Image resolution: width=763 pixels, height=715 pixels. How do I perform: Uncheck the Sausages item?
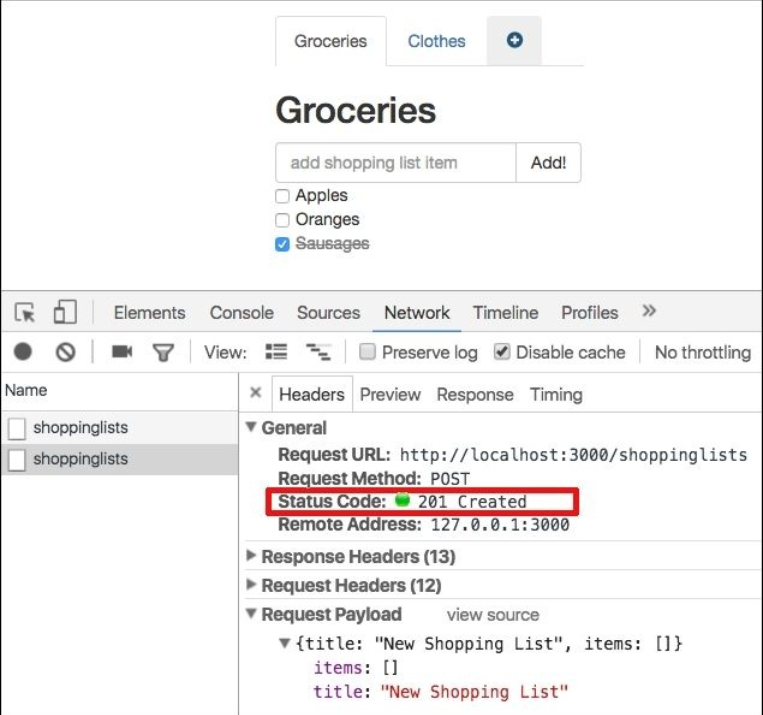coord(283,244)
